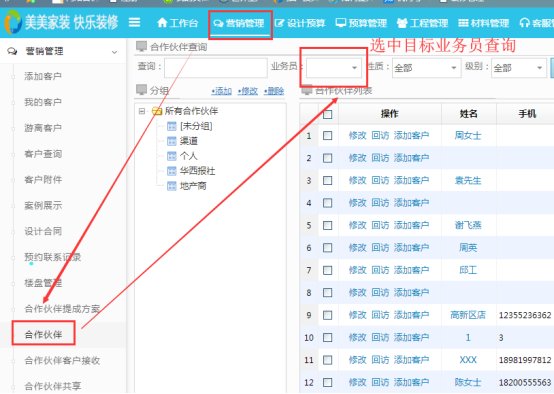The height and width of the screenshot is (394, 554).
Task: Open 设计合同 in the sidebar
Action: (x=43, y=231)
